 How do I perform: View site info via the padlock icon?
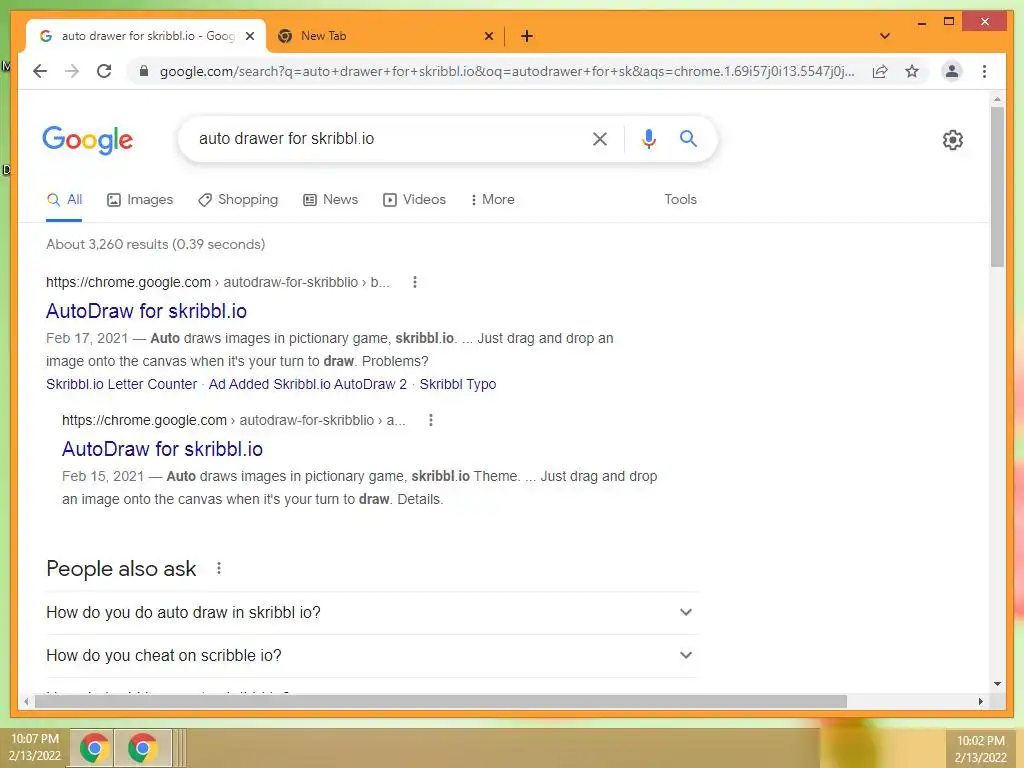point(144,71)
